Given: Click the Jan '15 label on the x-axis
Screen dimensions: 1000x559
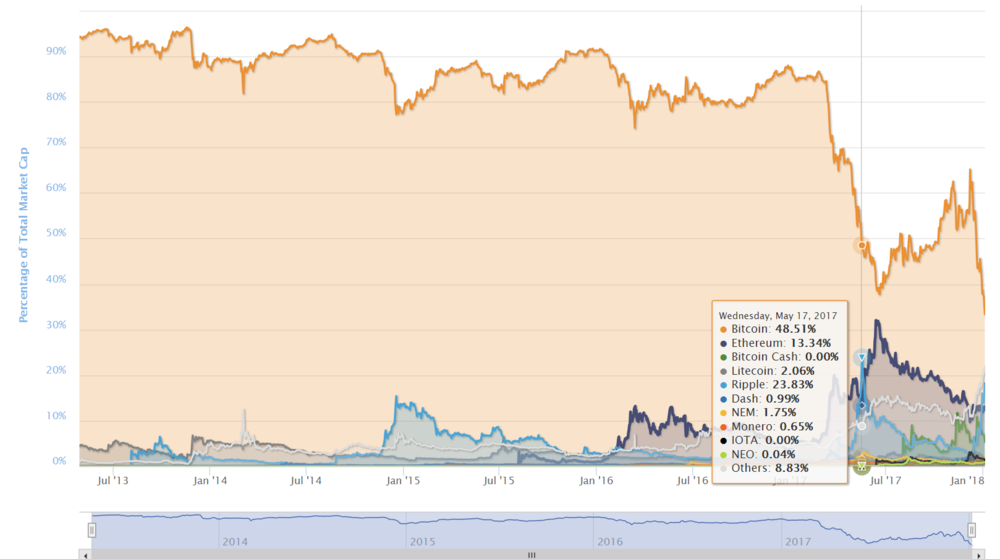Looking at the screenshot, I should point(403,481).
